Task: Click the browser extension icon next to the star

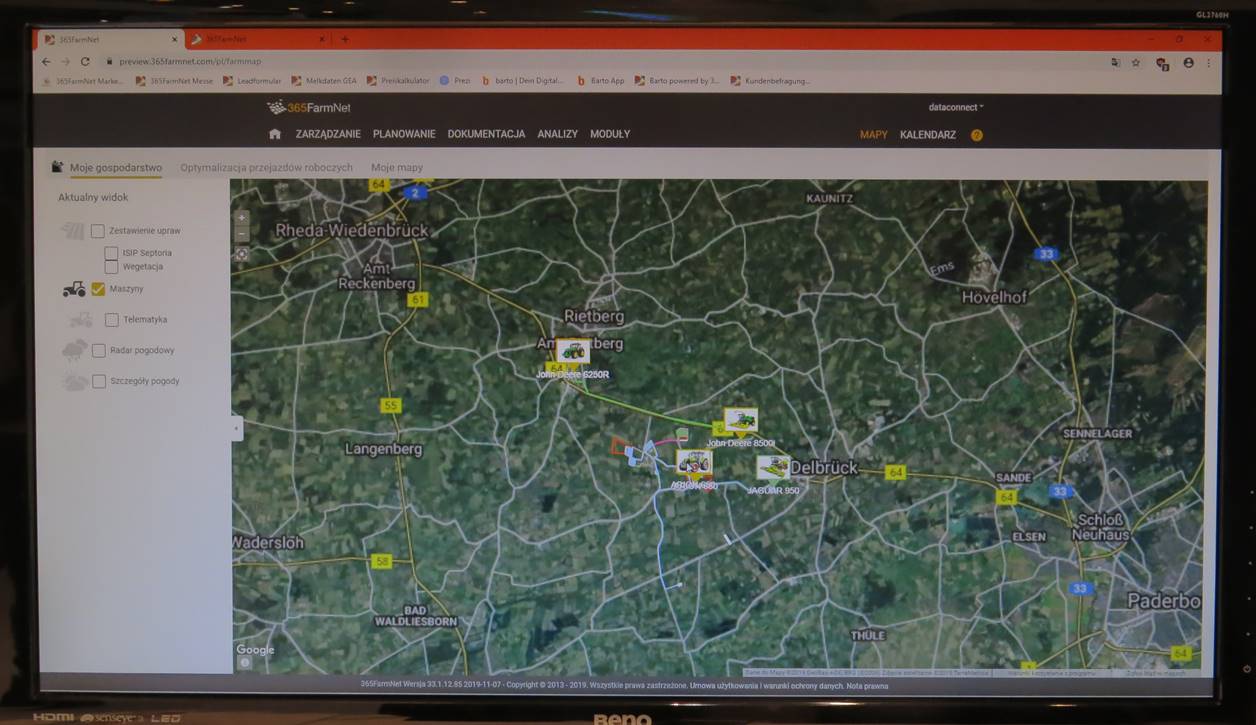Action: pos(1162,63)
